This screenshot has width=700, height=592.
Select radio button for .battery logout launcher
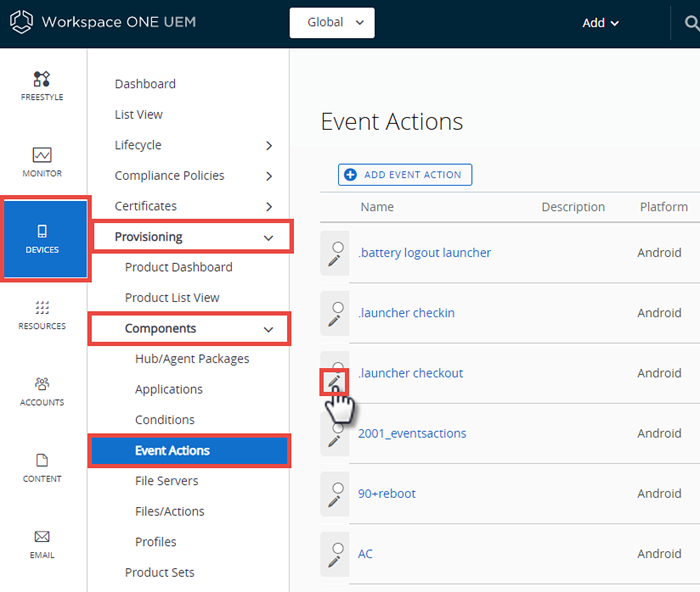[338, 247]
